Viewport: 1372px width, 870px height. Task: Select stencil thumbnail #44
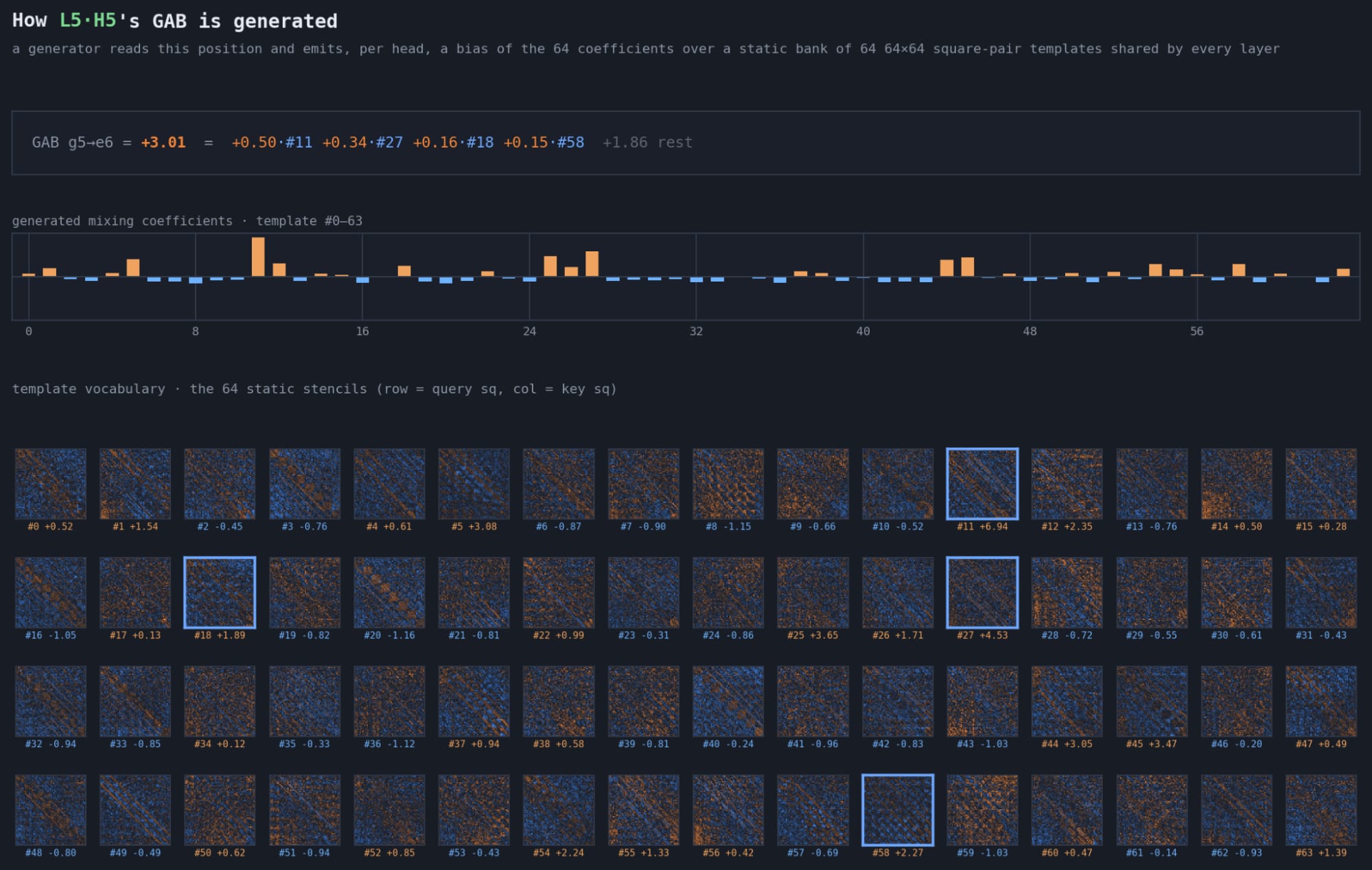coord(1067,701)
